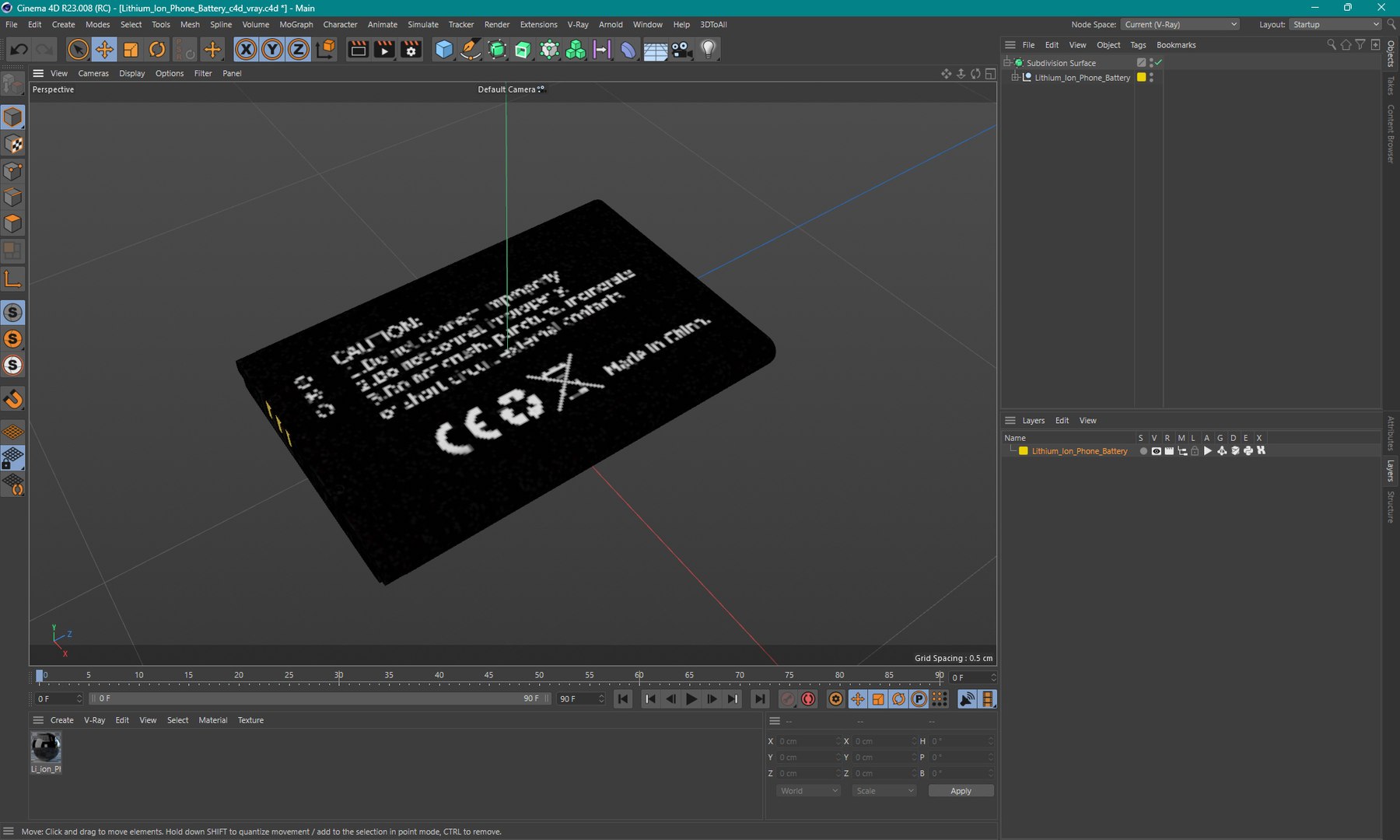Open the Objects panel Tags menu
The height and width of the screenshot is (840, 1400).
(x=1138, y=45)
